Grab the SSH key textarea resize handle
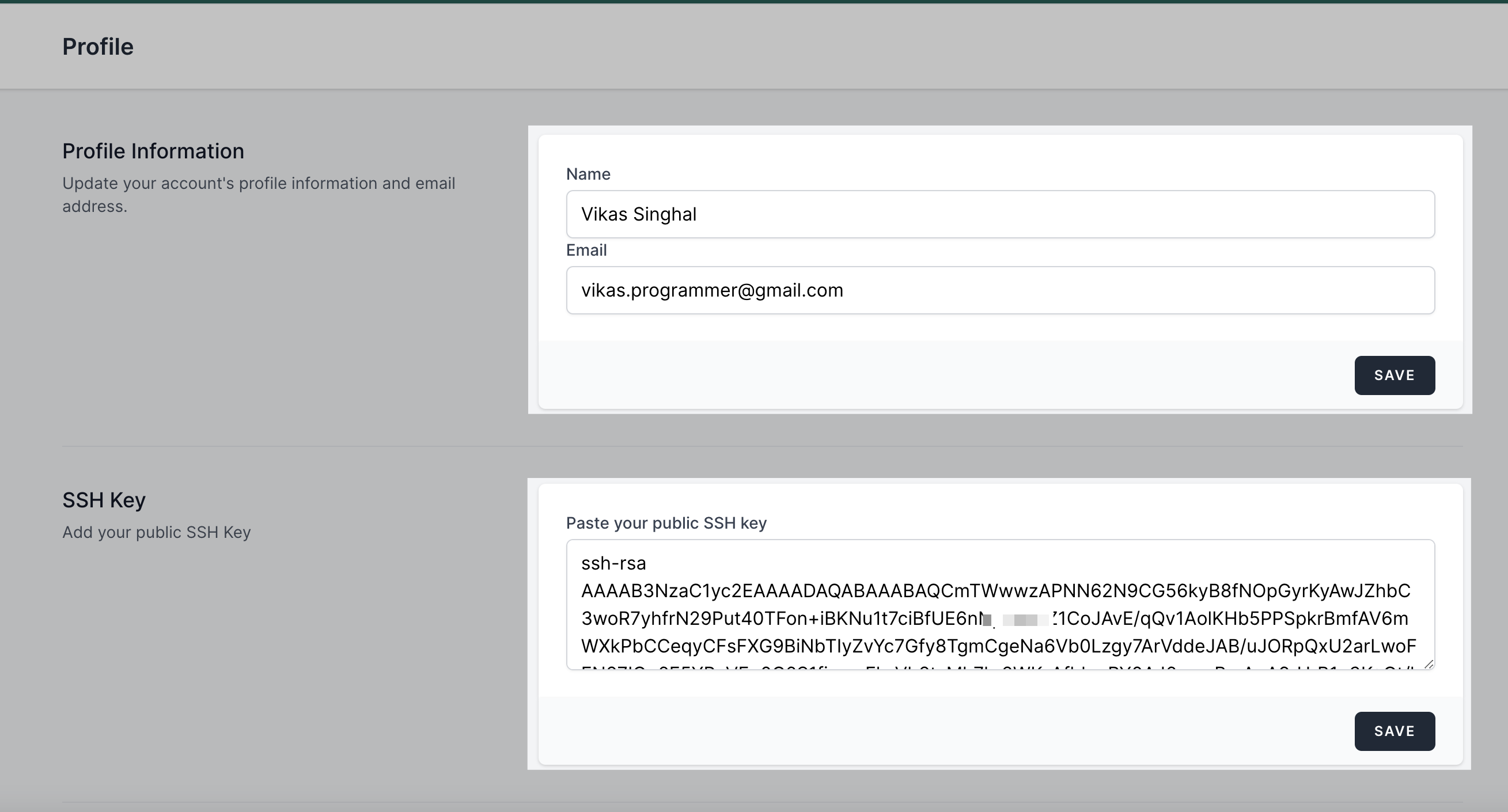Screen dimensions: 1508x812 click(x=1429, y=664)
